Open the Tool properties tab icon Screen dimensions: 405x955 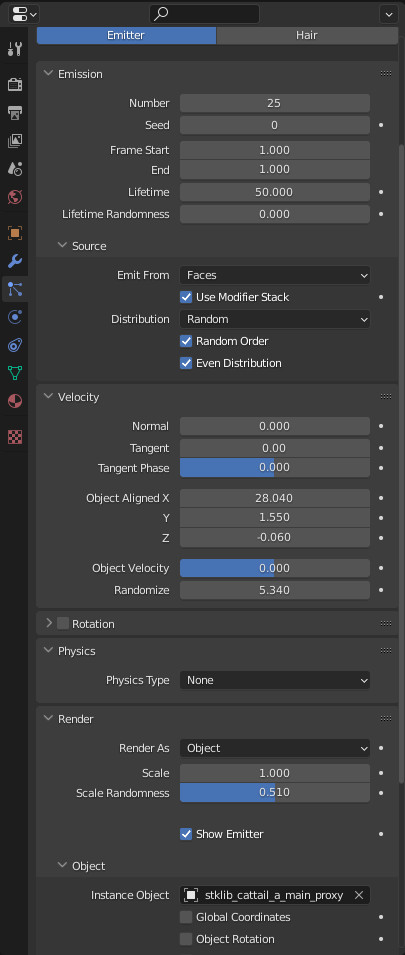point(15,49)
